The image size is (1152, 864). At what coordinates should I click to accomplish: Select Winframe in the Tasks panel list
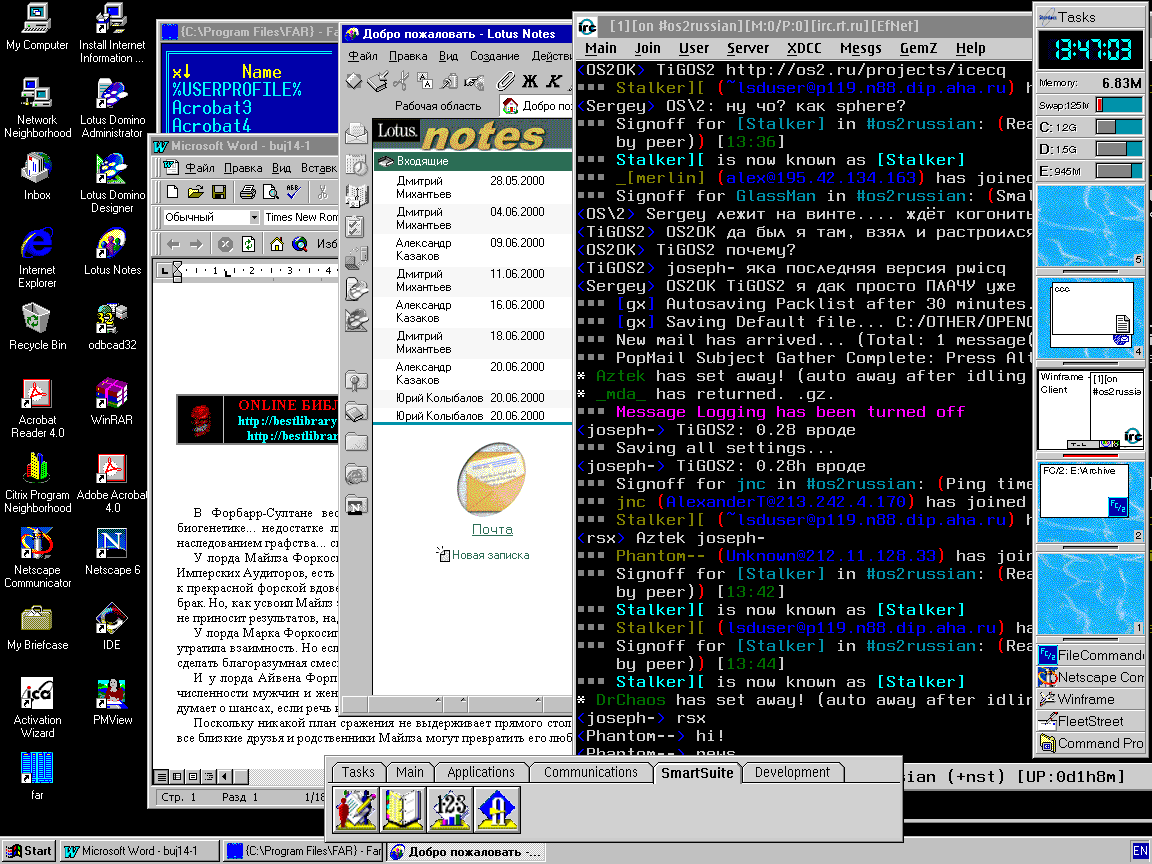pos(1091,699)
